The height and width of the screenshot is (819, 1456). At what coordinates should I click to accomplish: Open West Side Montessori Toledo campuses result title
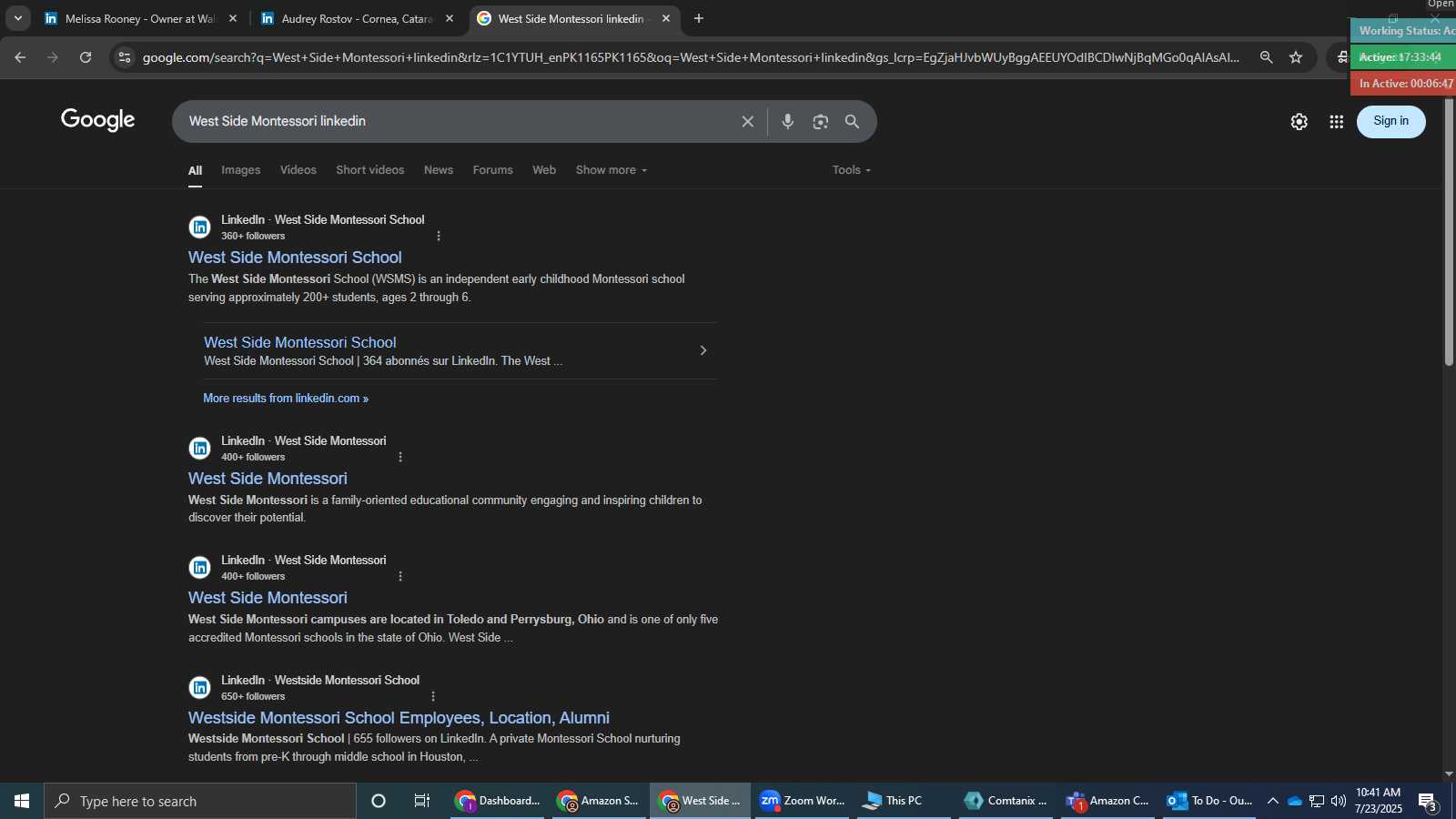[268, 598]
